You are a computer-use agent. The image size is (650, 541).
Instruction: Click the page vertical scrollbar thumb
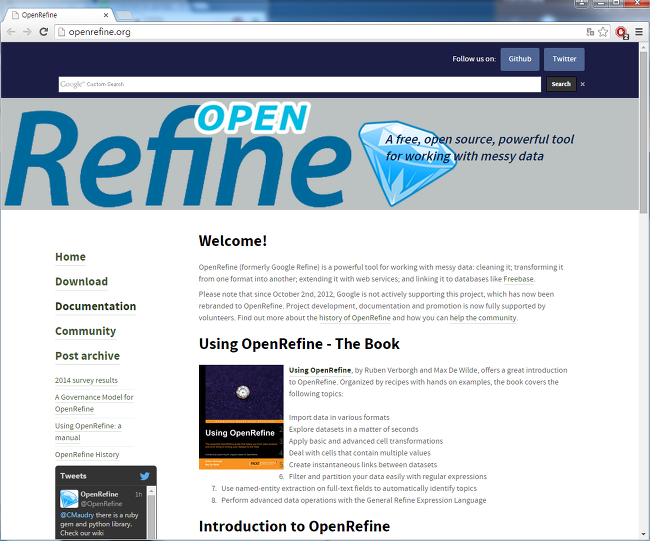point(644,133)
